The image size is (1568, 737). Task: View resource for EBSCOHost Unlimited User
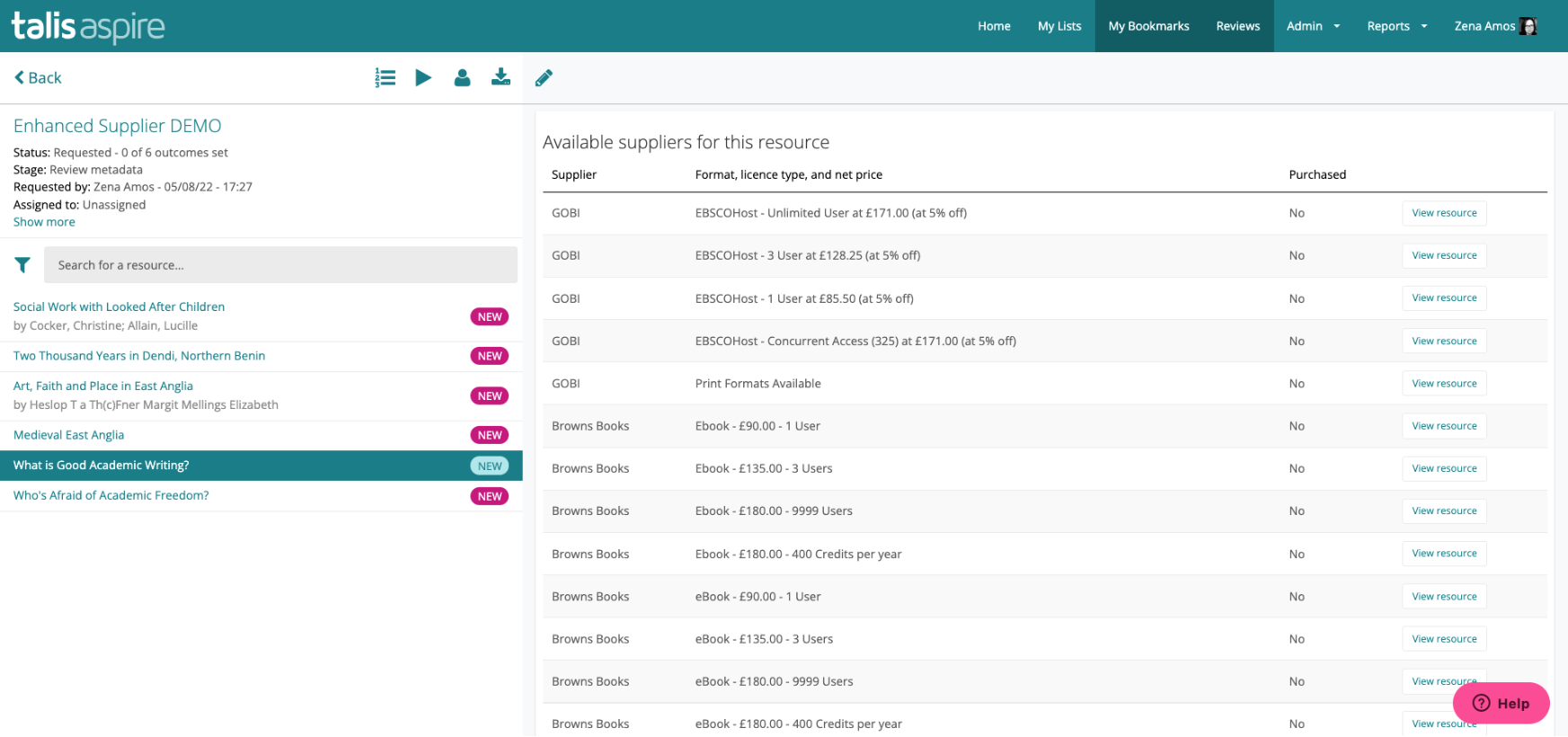point(1444,213)
